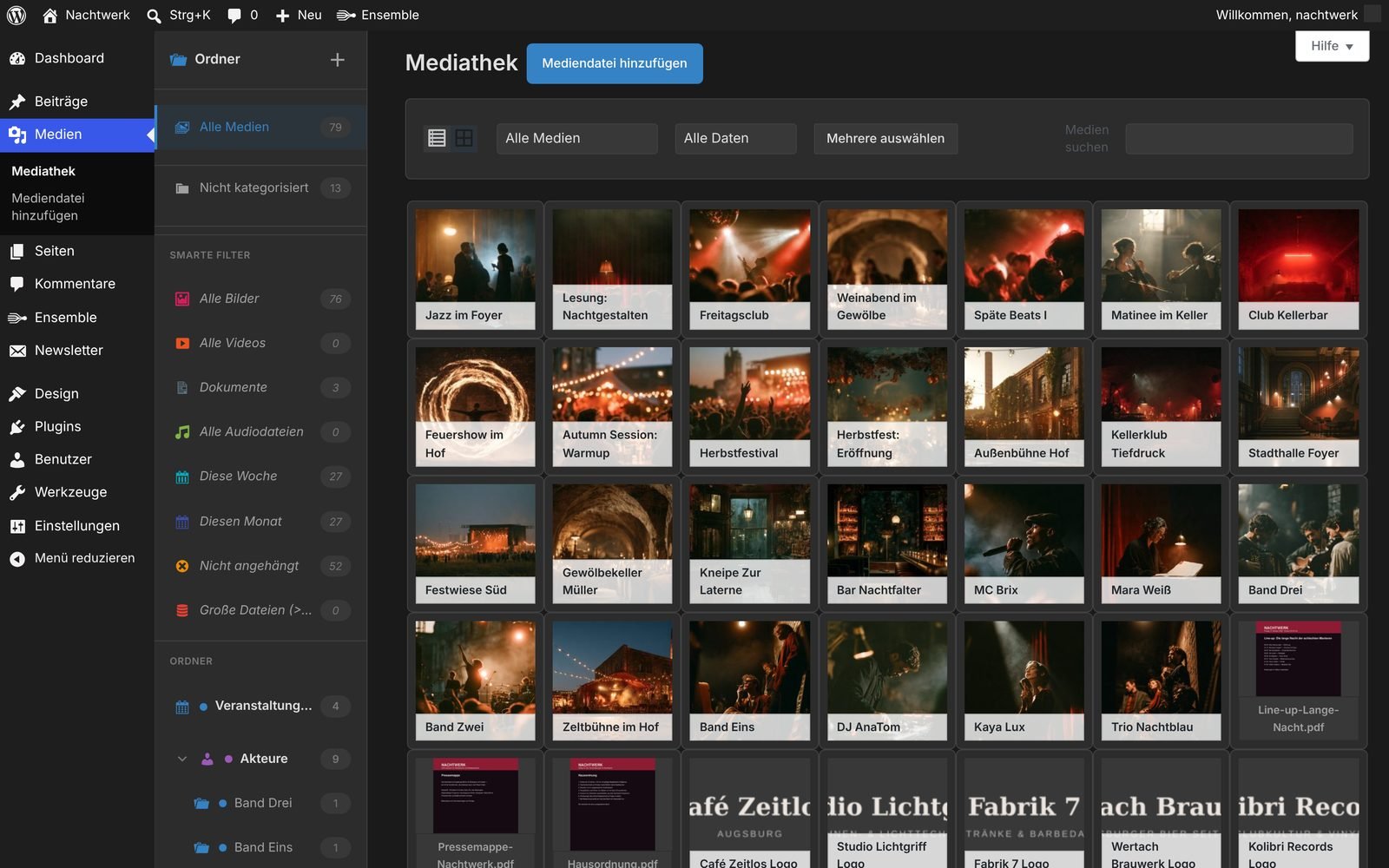
Task: Click the Plugins icon in sidebar
Action: click(x=17, y=427)
